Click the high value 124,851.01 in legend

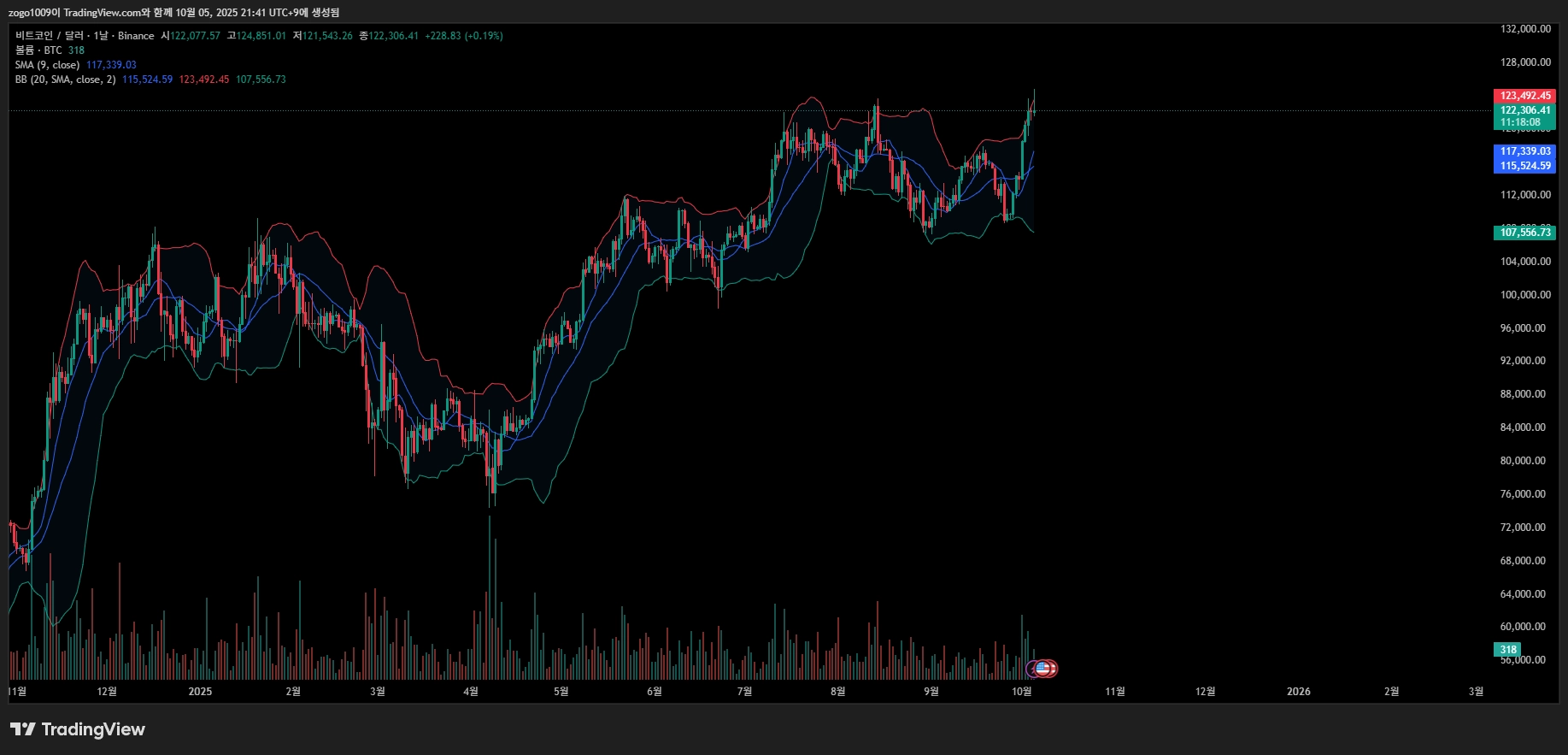pos(261,36)
